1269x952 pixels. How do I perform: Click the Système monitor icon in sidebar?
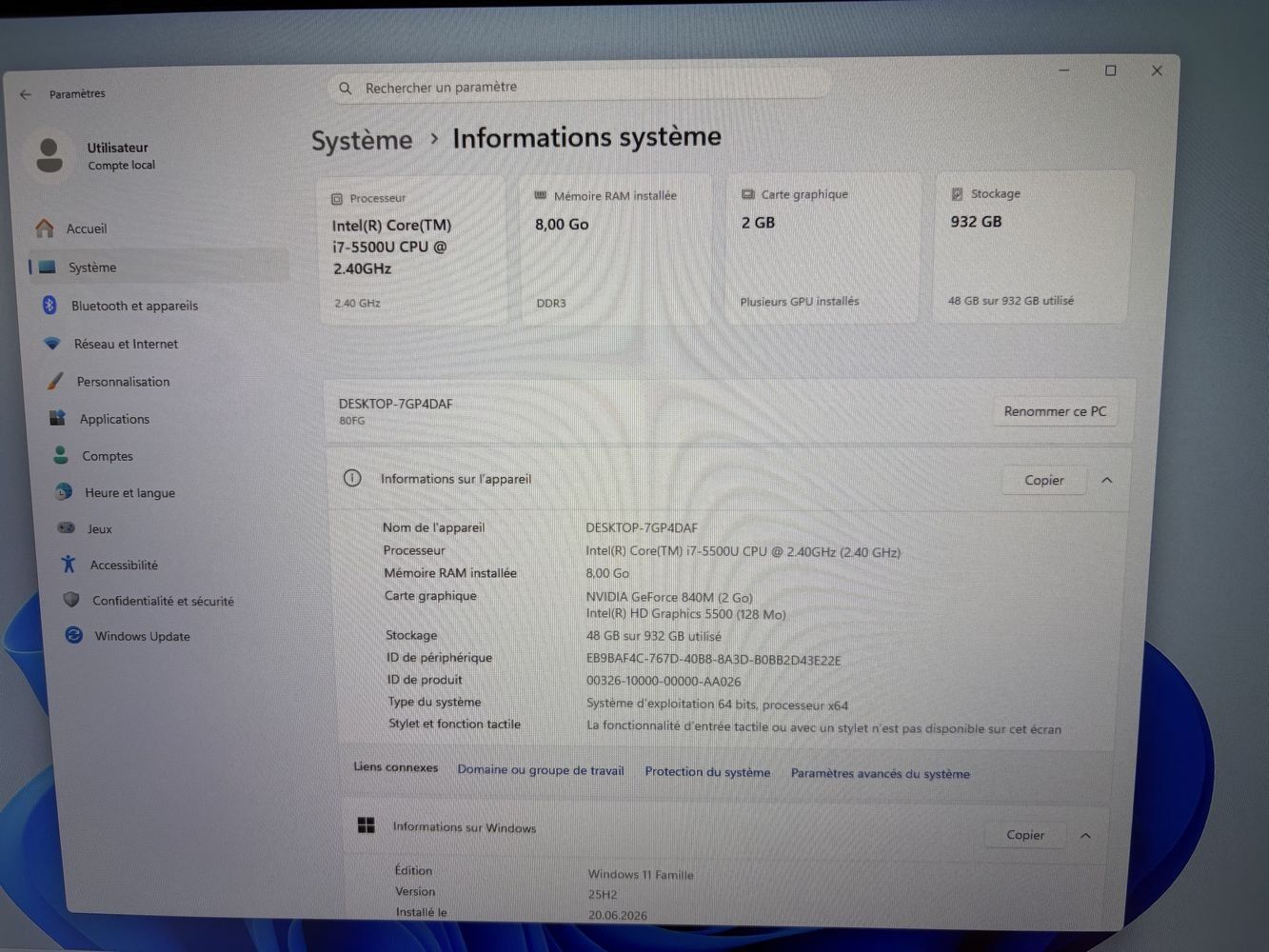(48, 268)
